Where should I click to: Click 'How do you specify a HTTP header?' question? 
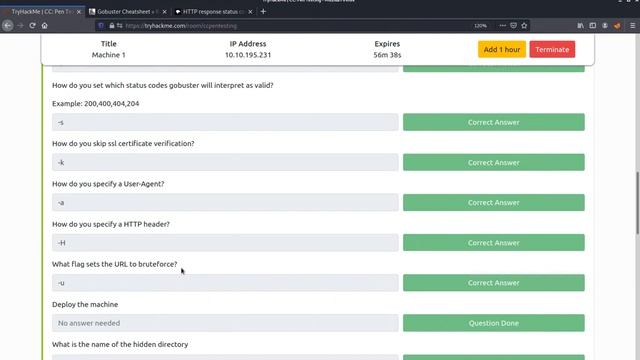[x=111, y=224]
